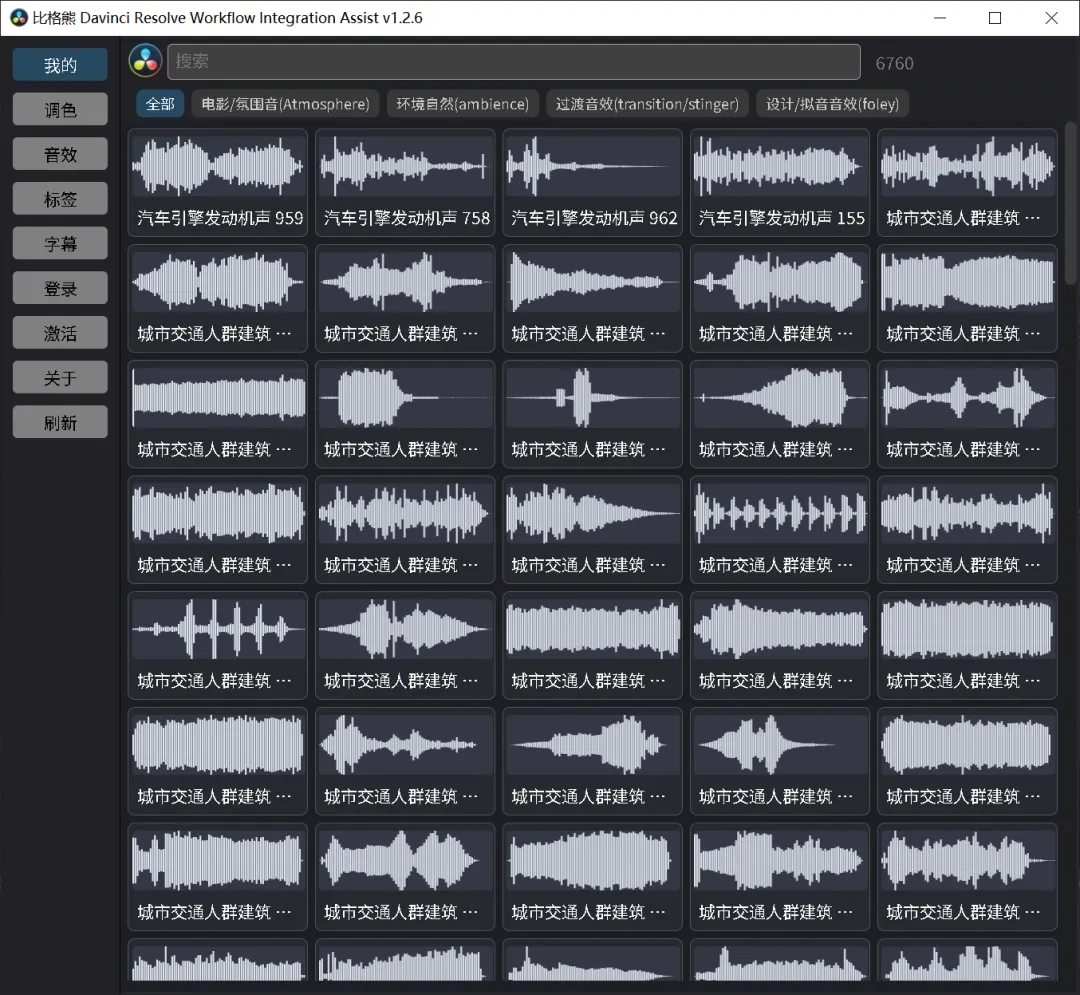
Task: Filter by 设计/拟音音效(foley)
Action: 832,104
